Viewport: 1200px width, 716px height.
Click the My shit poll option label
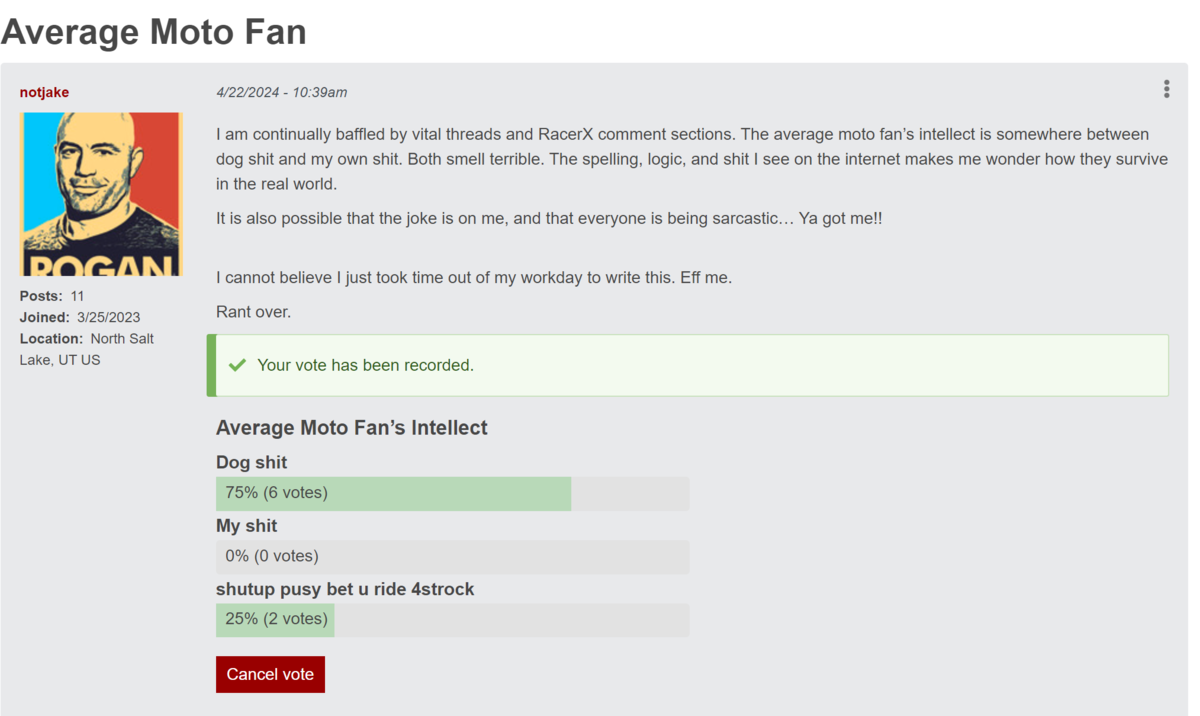(x=246, y=526)
